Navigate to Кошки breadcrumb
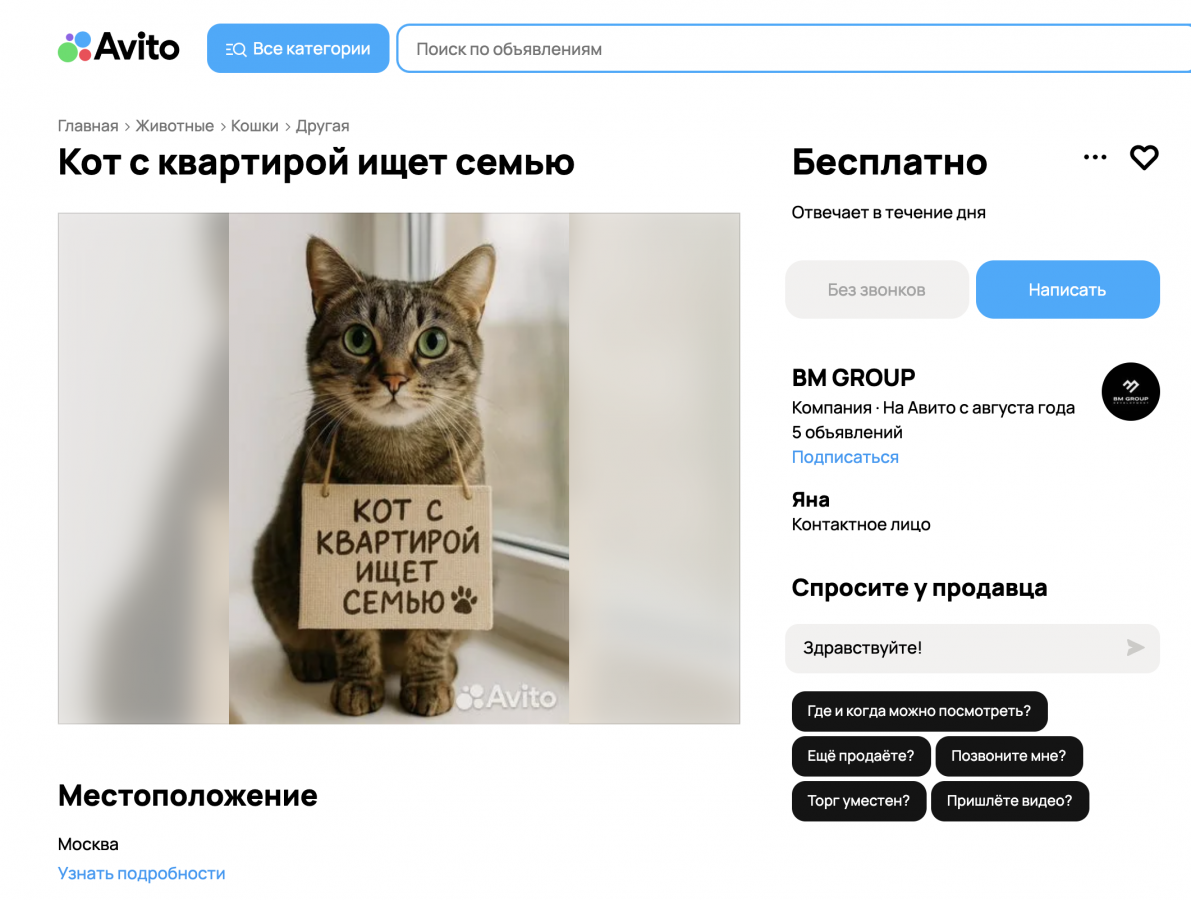Screen dimensions: 1191x900 [254, 126]
